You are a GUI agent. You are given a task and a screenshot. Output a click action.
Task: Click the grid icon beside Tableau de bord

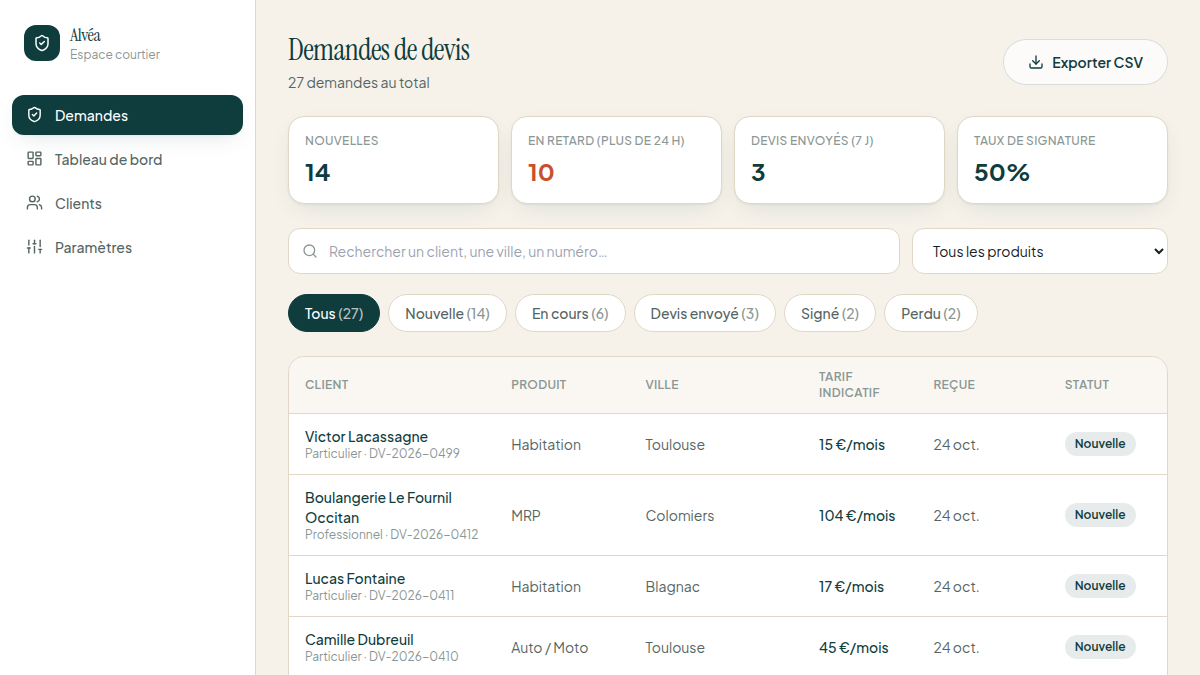point(34,159)
